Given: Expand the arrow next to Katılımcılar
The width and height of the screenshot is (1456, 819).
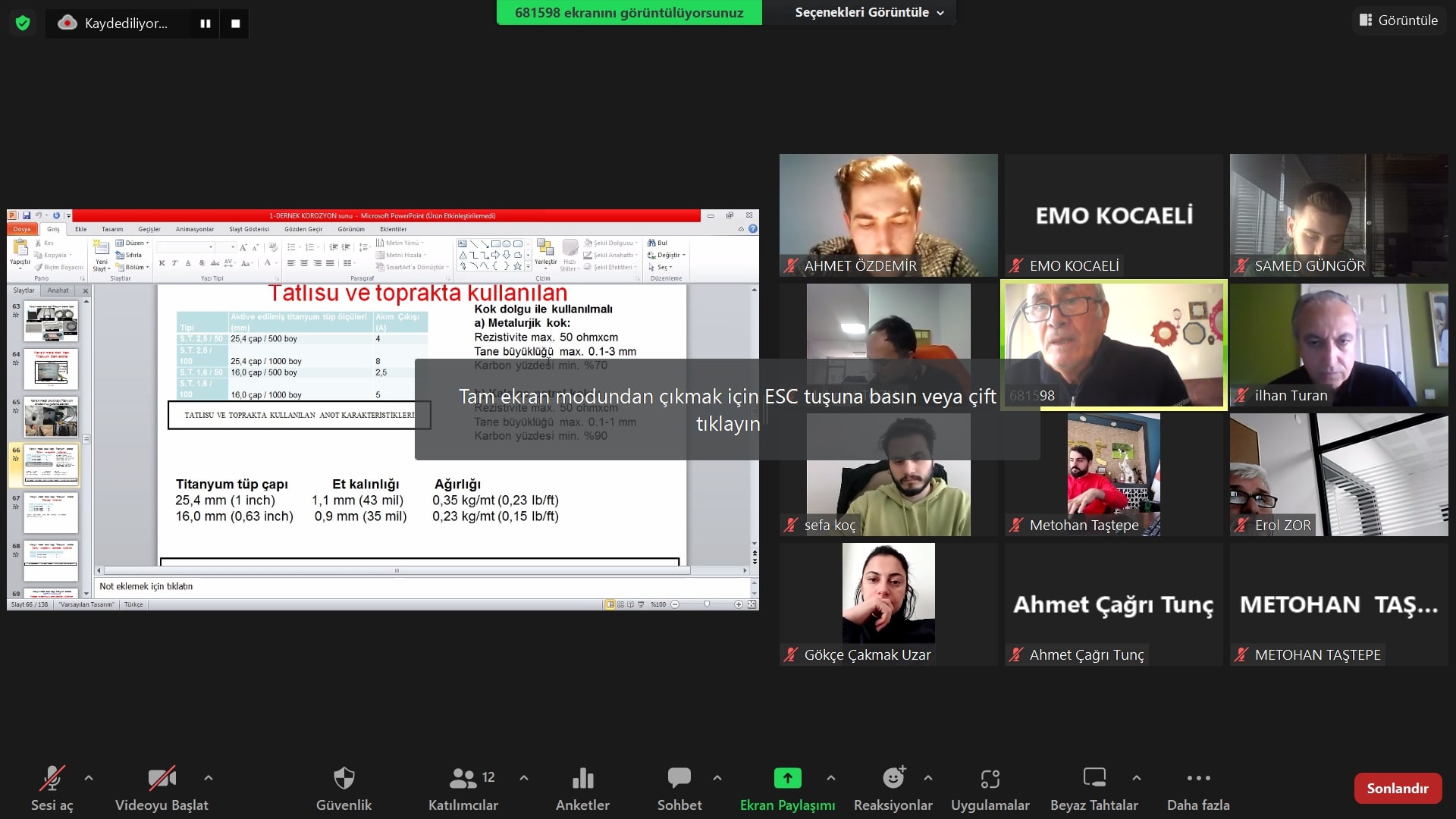Looking at the screenshot, I should [x=524, y=778].
